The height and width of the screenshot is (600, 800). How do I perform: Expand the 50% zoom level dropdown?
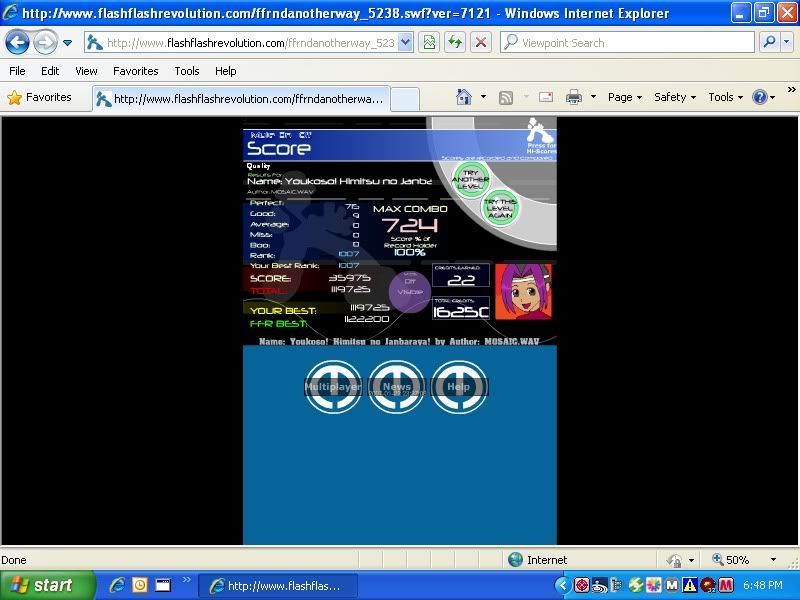772,560
